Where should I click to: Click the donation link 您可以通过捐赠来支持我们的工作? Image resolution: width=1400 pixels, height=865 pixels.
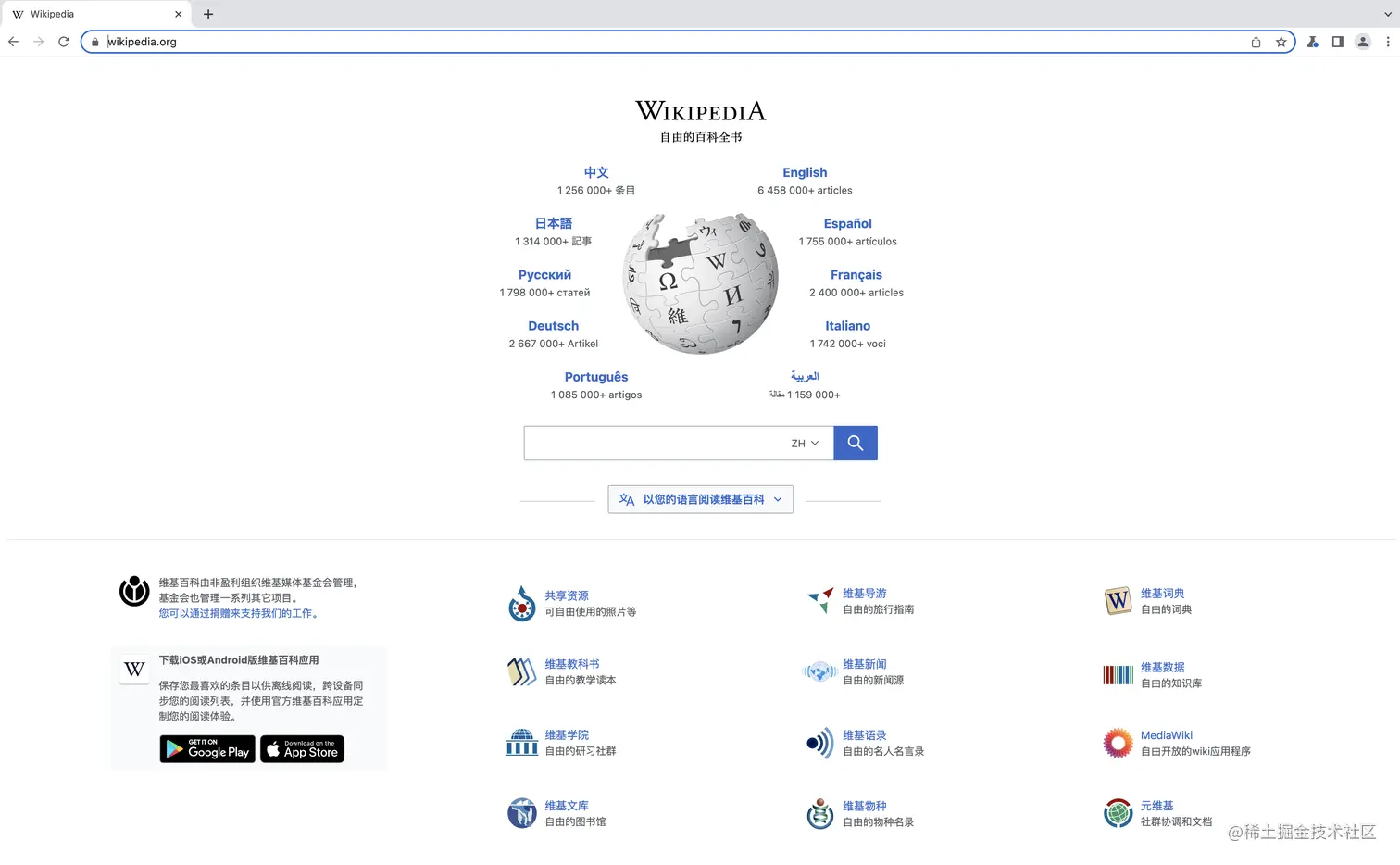point(239,613)
